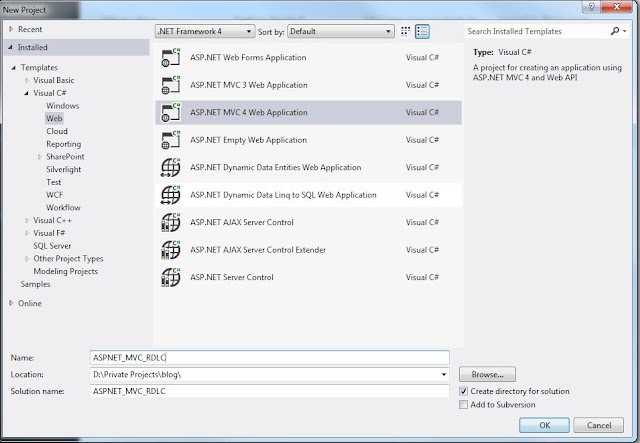Screen dimensions: 640x443
Task: Click Search Installed Templates box
Action: pos(537,31)
